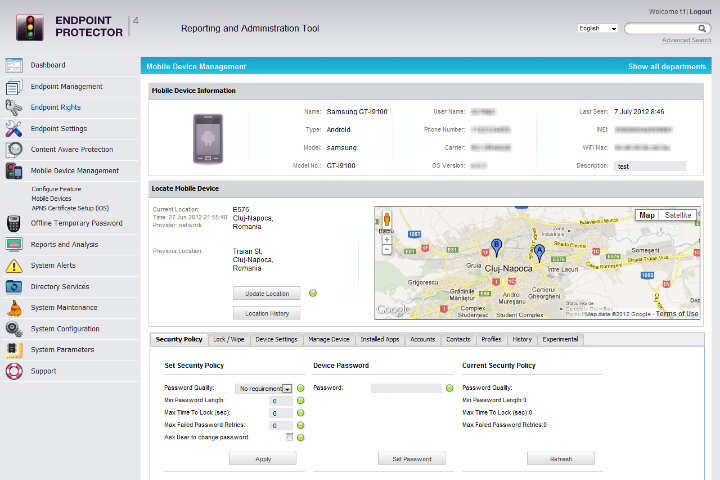The width and height of the screenshot is (720, 480).
Task: Click Refresh button
Action: click(561, 459)
